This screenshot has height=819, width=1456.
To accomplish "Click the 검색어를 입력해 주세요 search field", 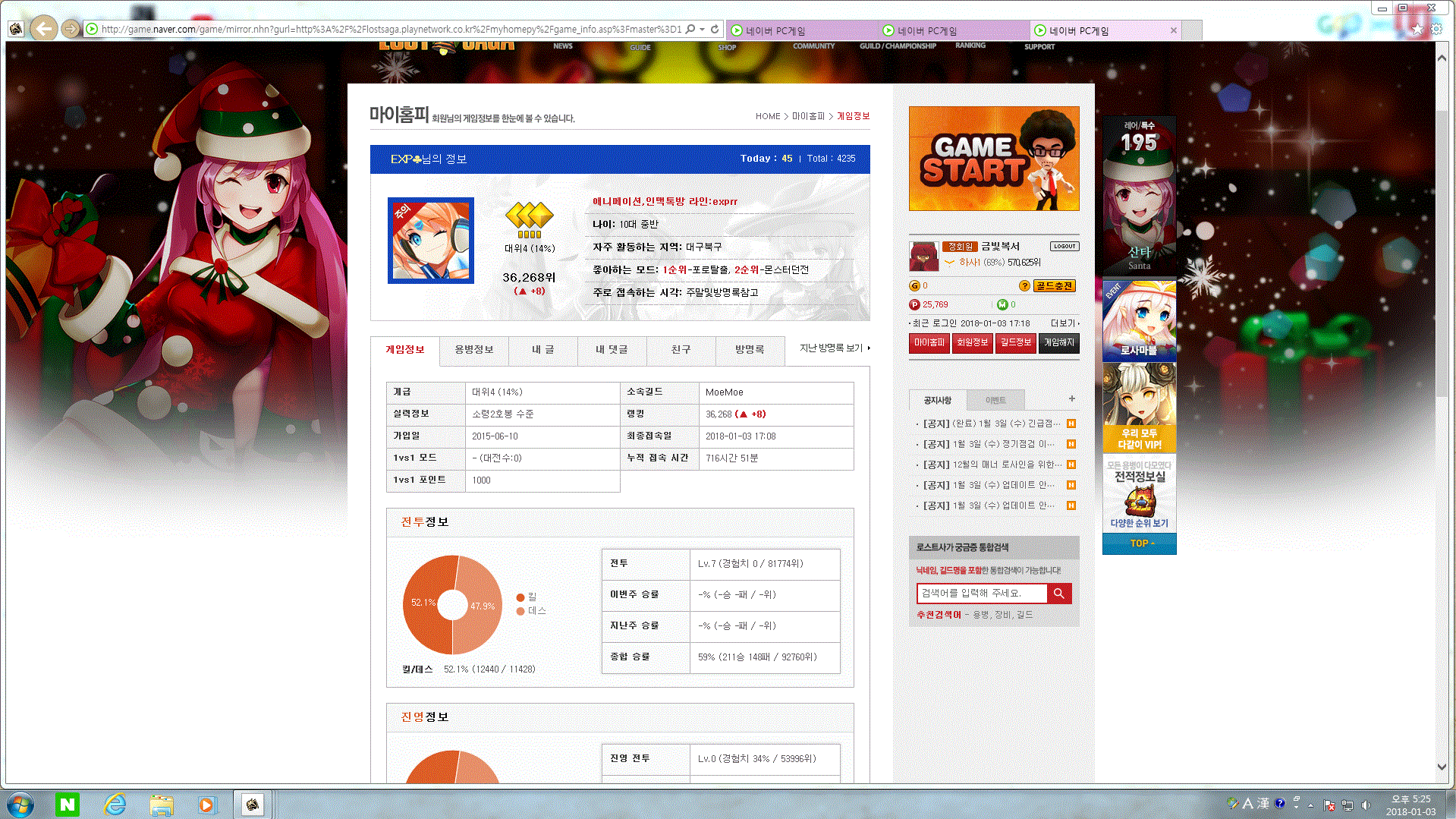I will click(x=981, y=594).
